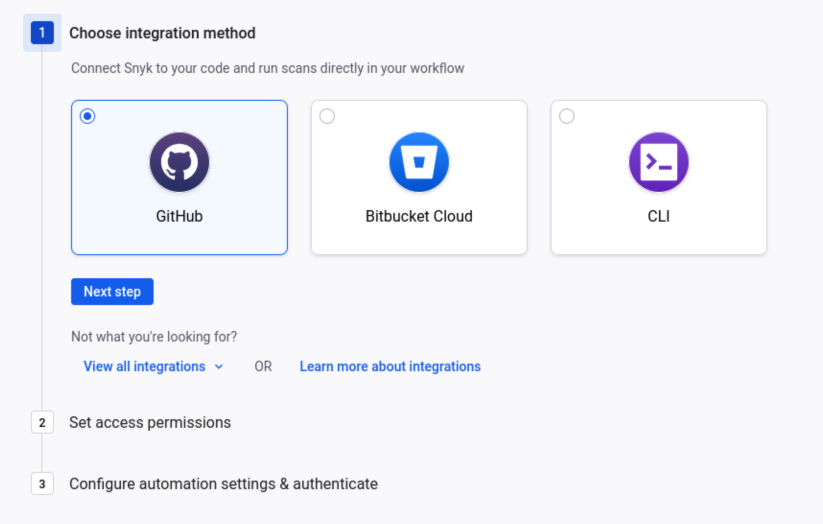
Task: Open Learn more about integrations link
Action: pyautogui.click(x=390, y=366)
